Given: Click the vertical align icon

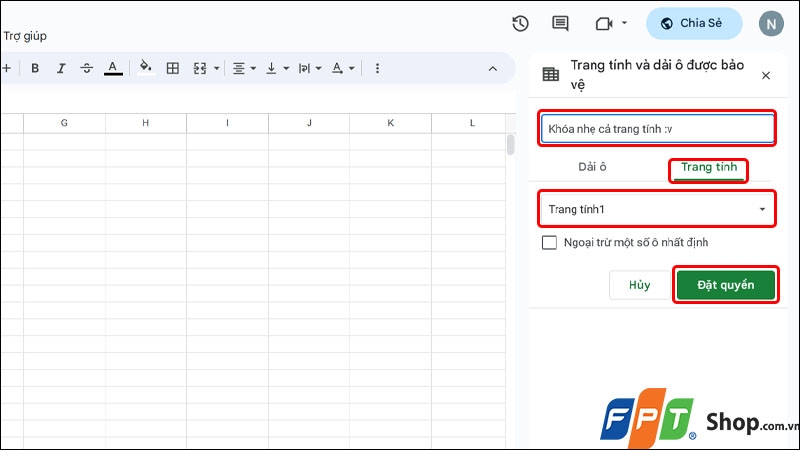Looking at the screenshot, I should 271,68.
